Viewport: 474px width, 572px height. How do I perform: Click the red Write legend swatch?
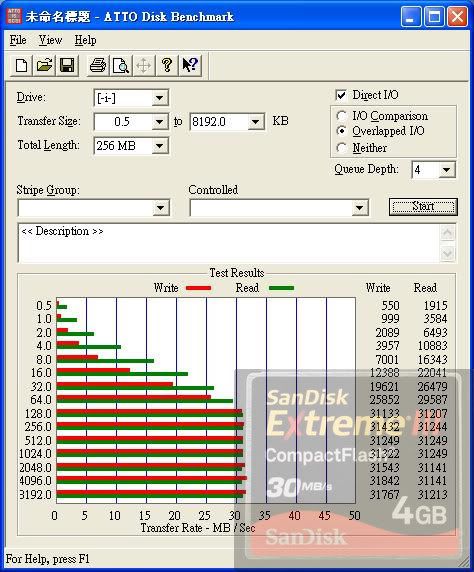tap(199, 288)
